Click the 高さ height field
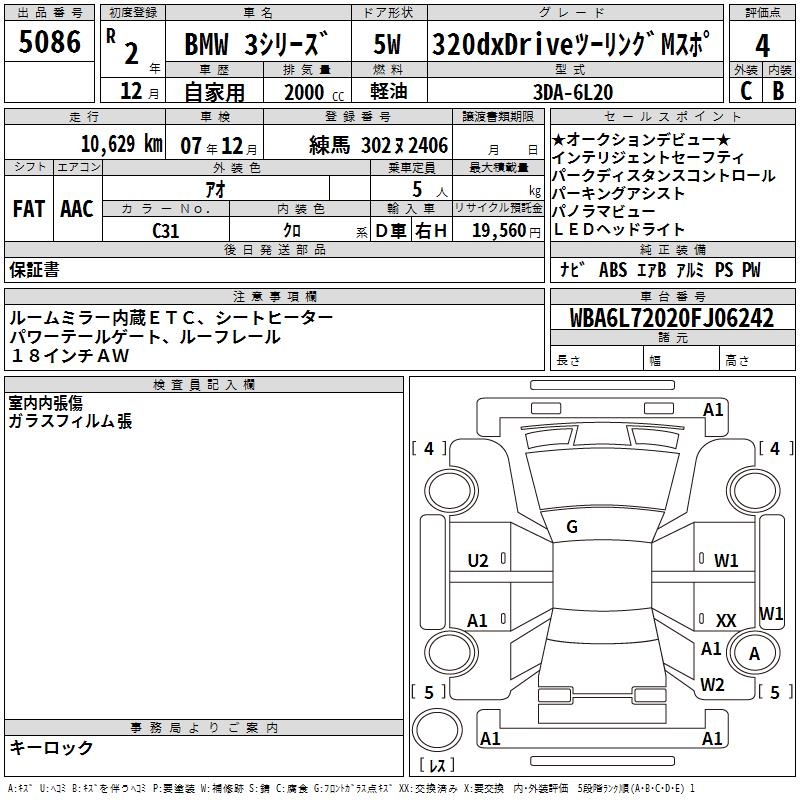The height and width of the screenshot is (800, 800). point(758,360)
